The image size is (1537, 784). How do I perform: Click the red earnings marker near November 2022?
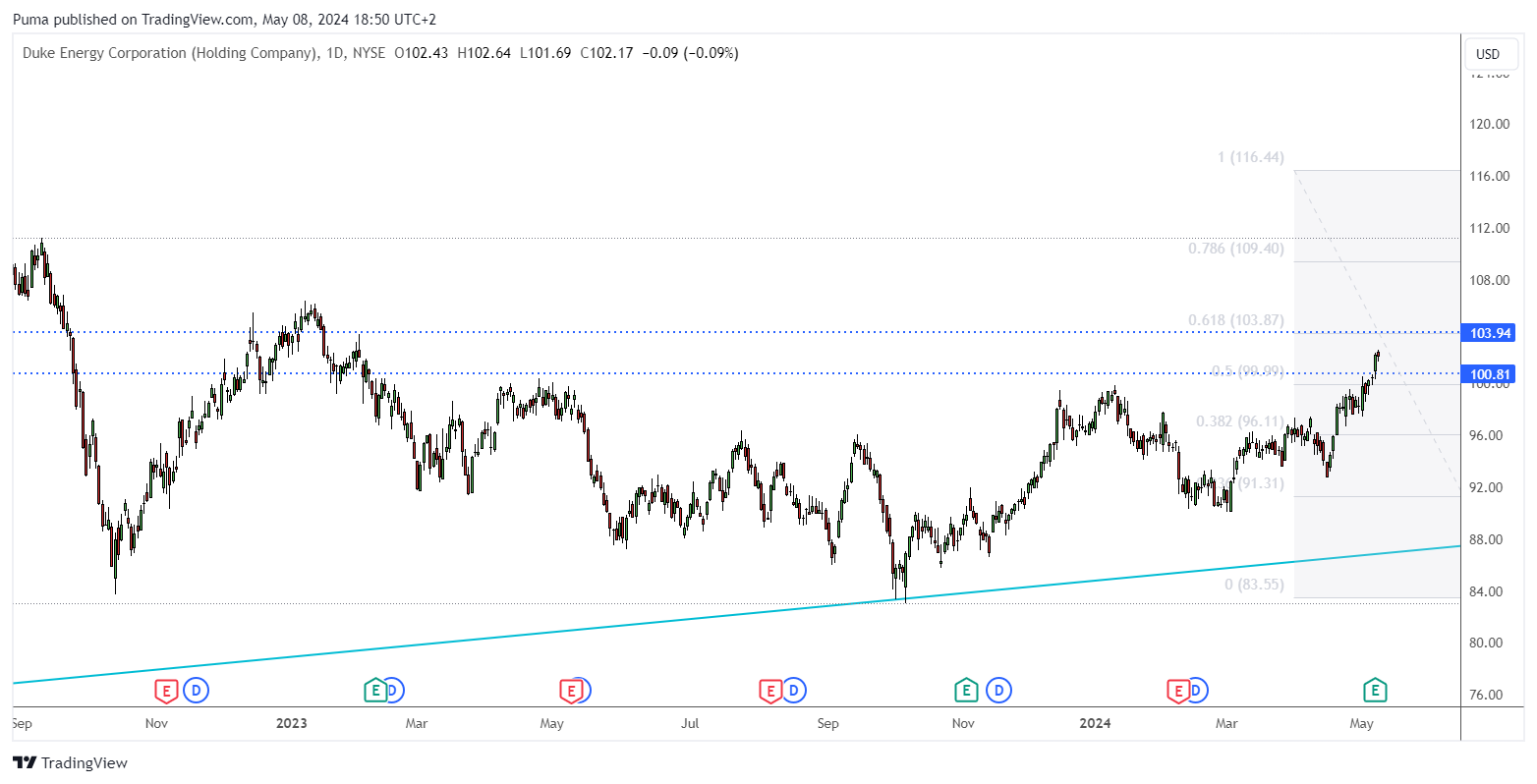point(166,691)
